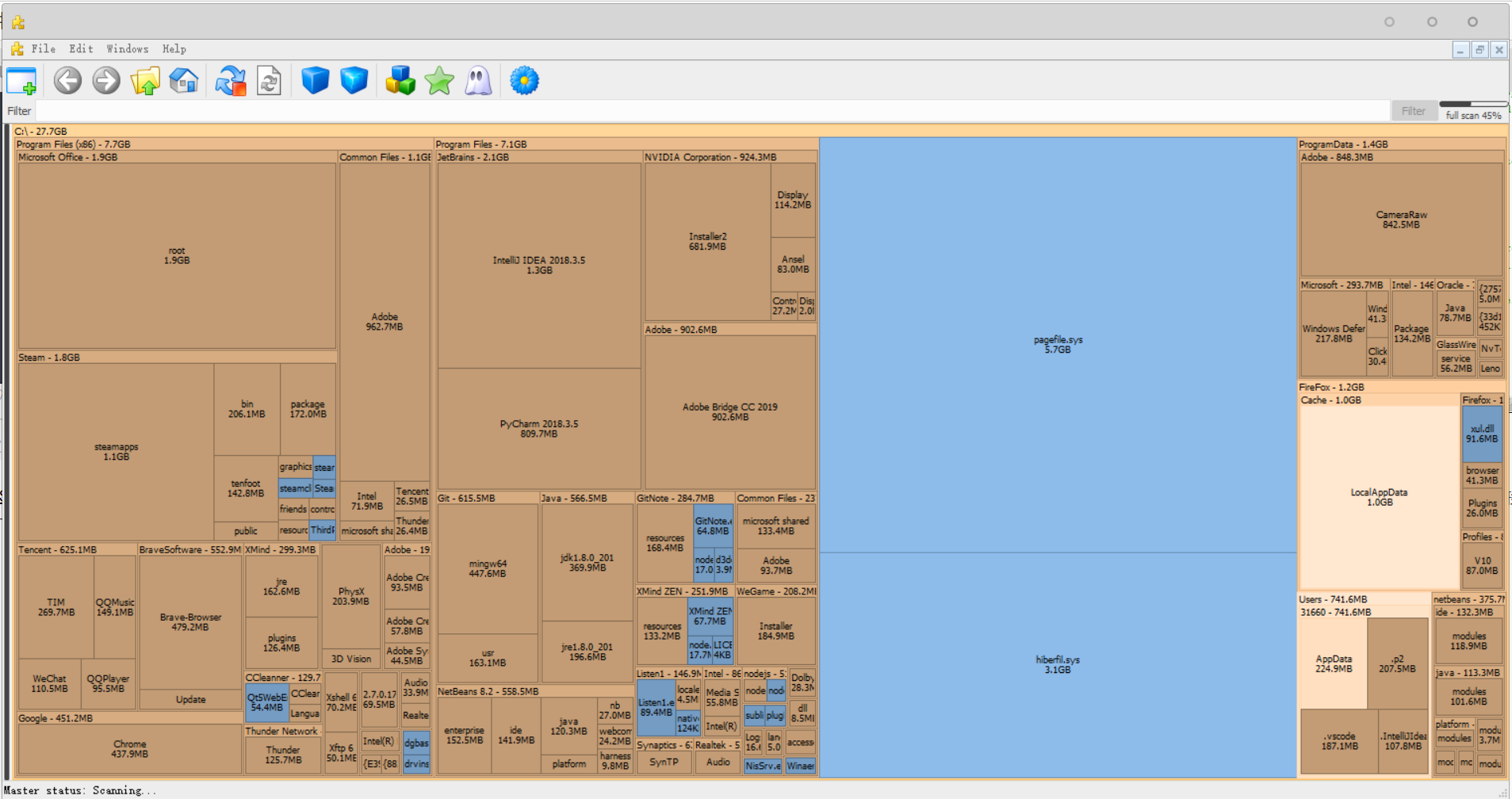Select the QQPlayer 95.5MB block
Viewport: 1512px width, 799px height.
(109, 683)
